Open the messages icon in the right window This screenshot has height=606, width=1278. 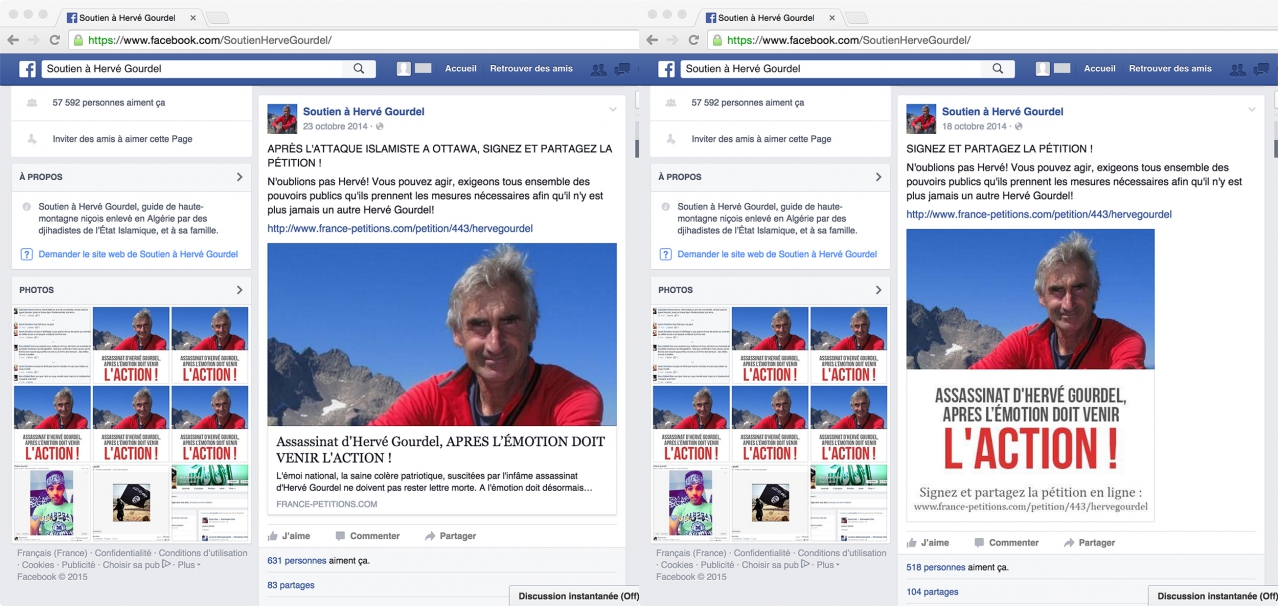coord(1260,69)
